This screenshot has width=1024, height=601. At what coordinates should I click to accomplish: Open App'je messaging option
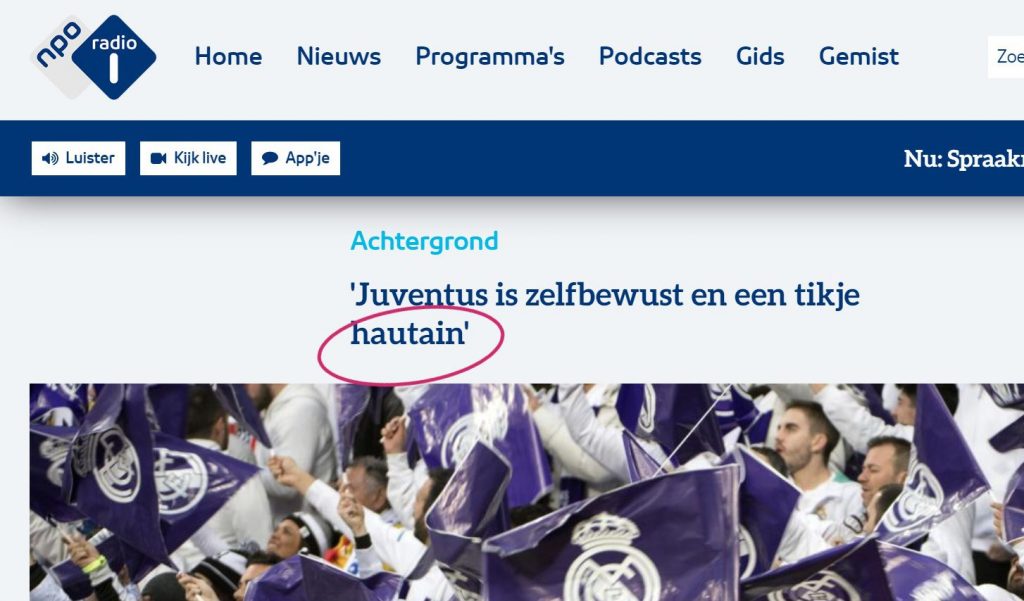[295, 158]
